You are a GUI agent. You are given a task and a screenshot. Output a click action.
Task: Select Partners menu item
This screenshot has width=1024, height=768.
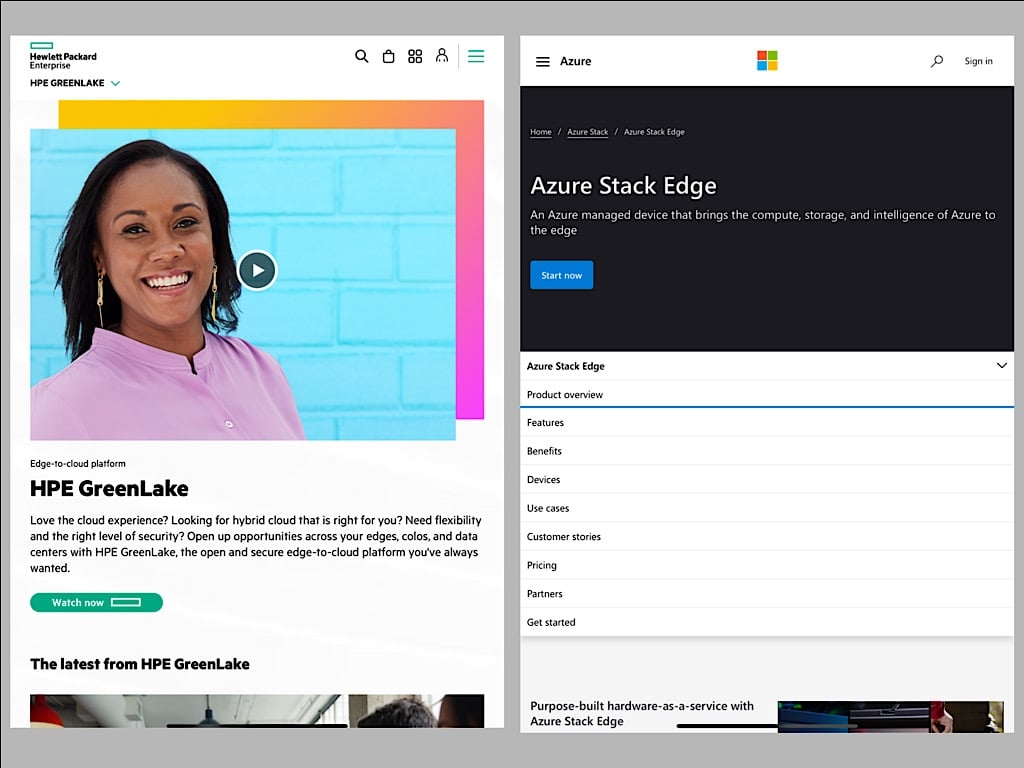click(x=767, y=594)
